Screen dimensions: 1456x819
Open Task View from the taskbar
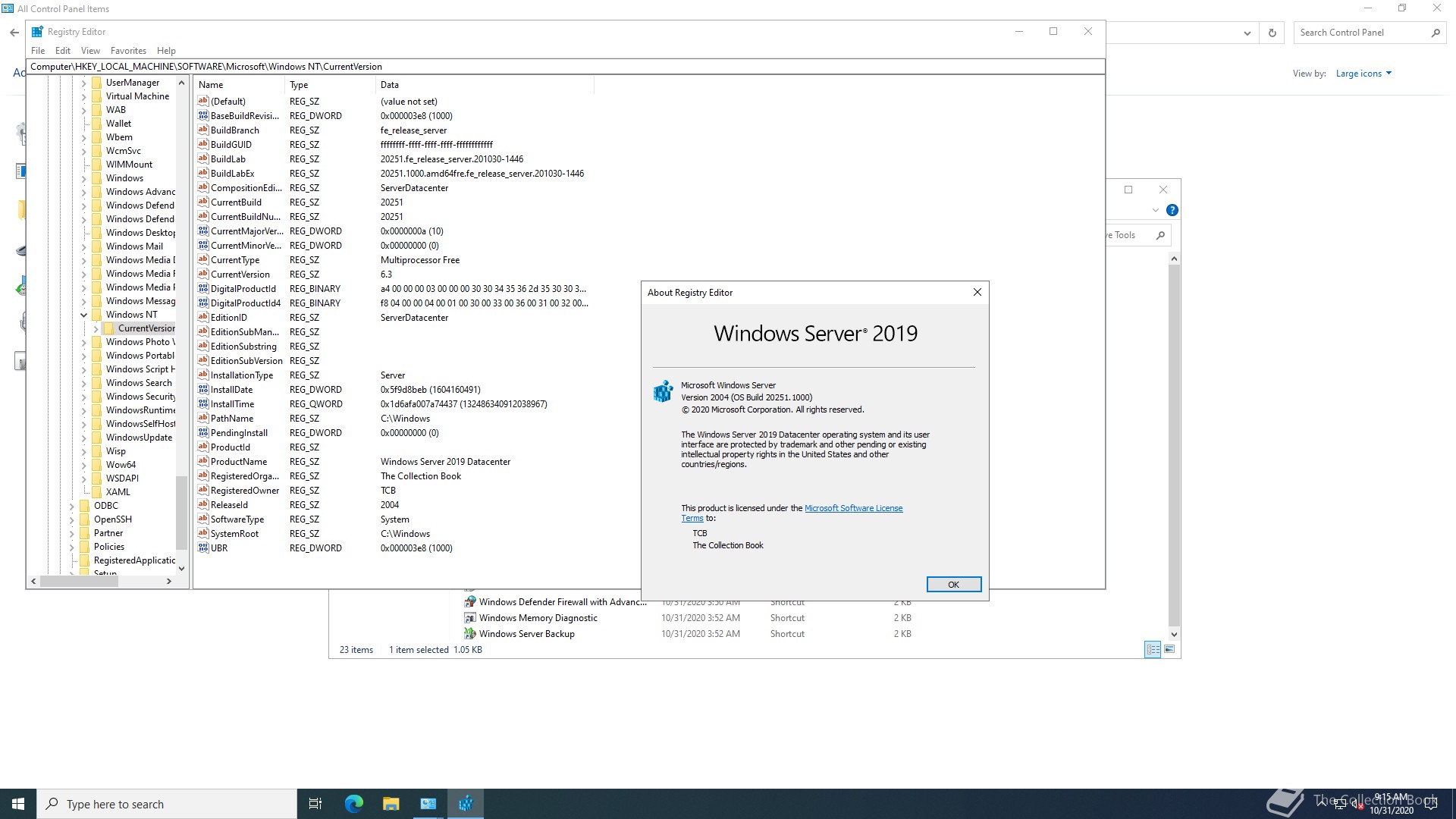(315, 804)
